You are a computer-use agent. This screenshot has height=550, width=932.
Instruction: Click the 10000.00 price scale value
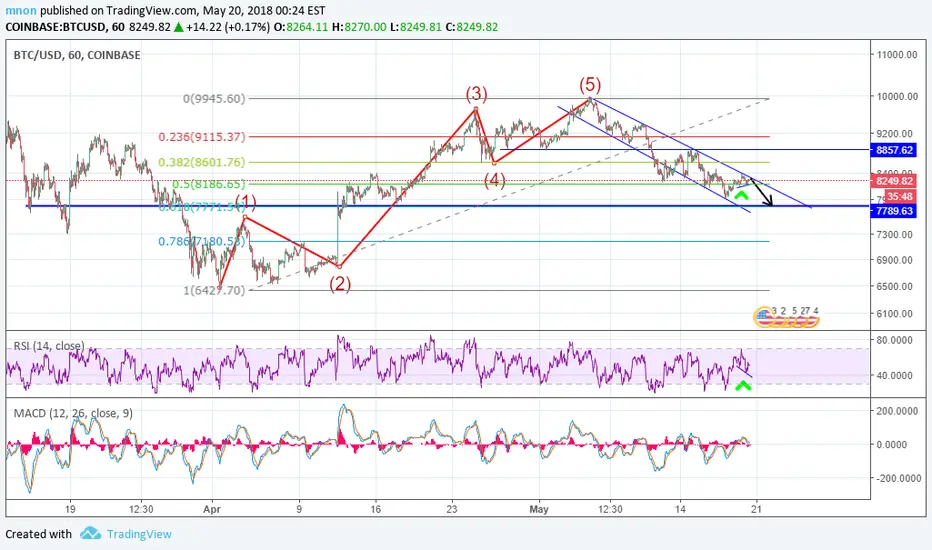click(x=897, y=96)
